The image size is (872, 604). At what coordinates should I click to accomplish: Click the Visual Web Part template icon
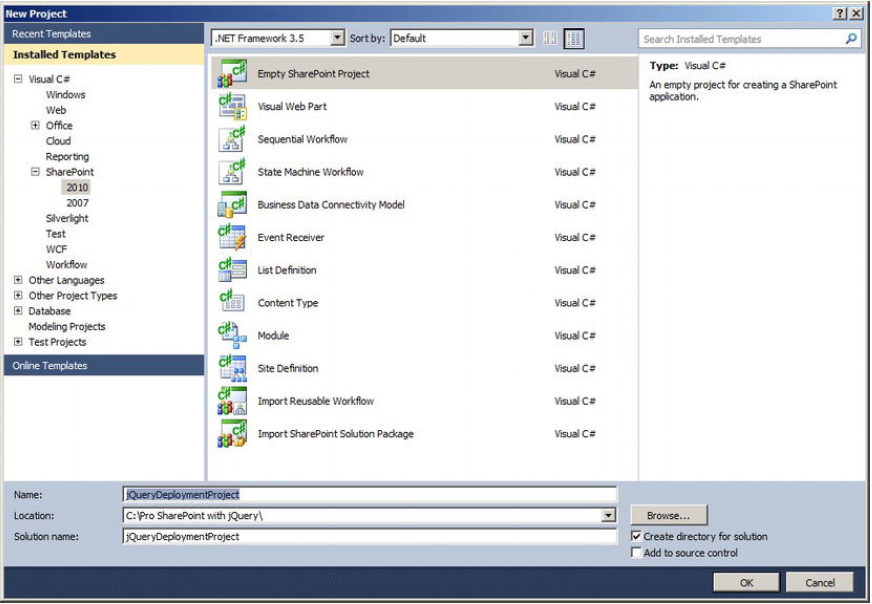point(232,106)
